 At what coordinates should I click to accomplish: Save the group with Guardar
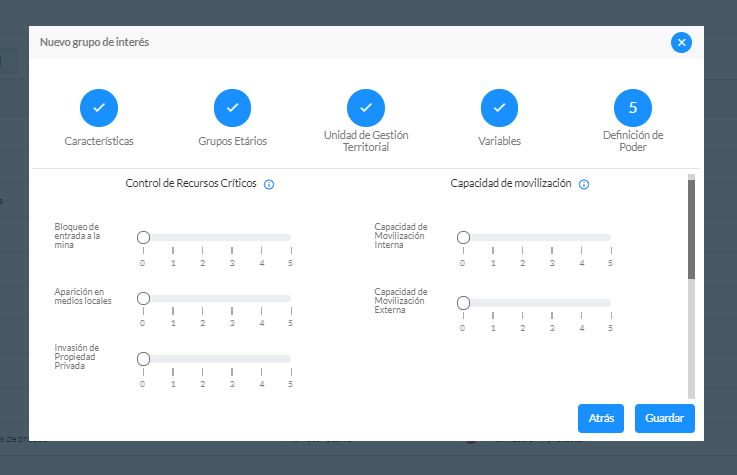point(665,418)
